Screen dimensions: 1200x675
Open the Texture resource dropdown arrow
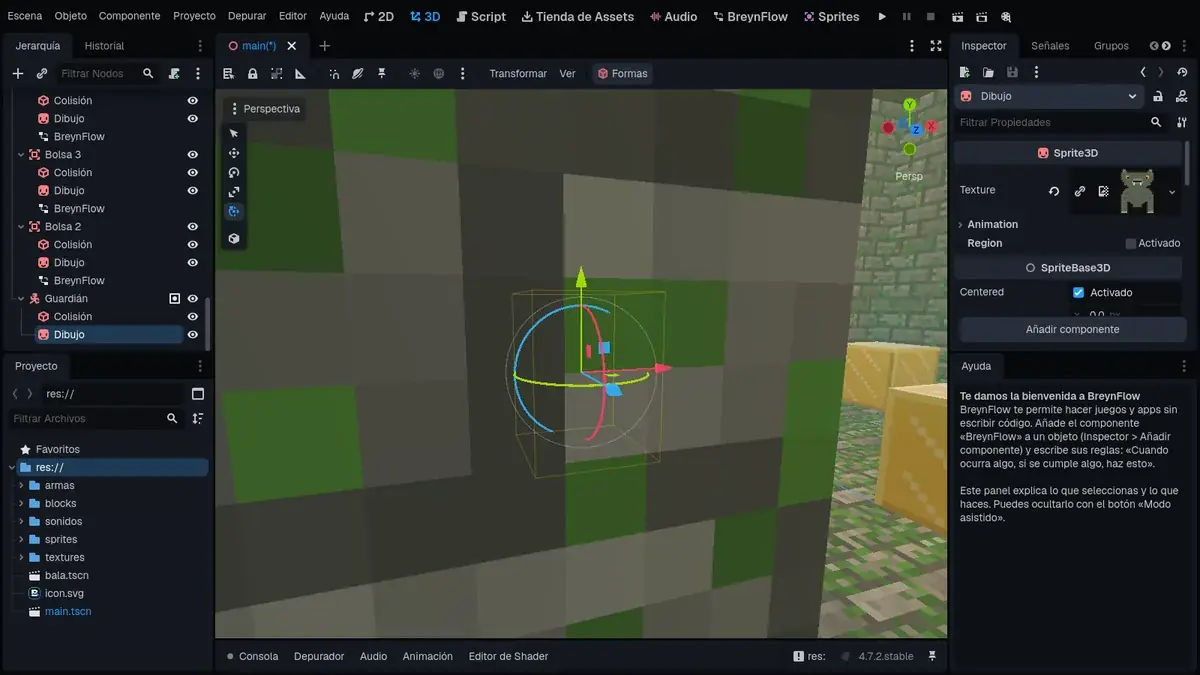[1172, 193]
